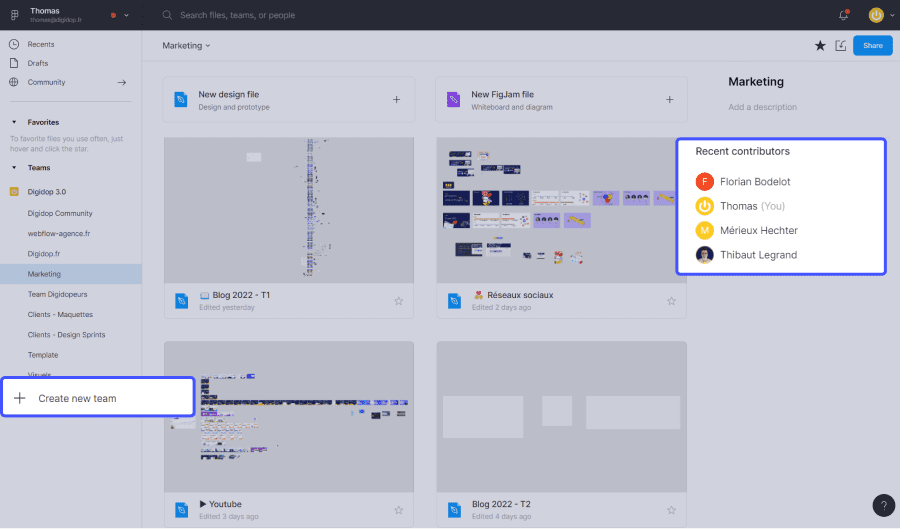The height and width of the screenshot is (529, 900).
Task: Collapse the Teams section
Action: point(14,168)
